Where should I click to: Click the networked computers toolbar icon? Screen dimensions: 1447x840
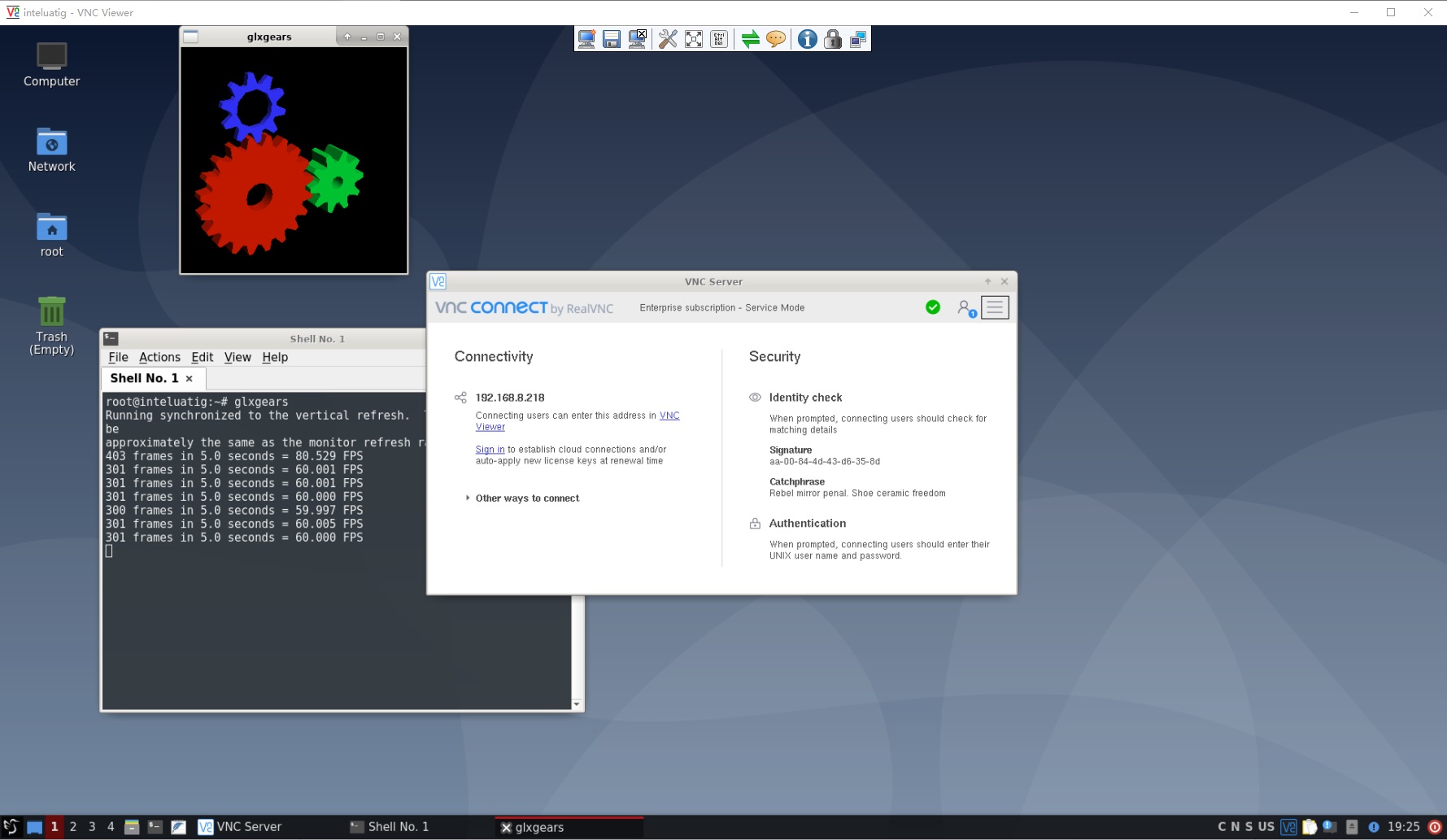(x=858, y=39)
